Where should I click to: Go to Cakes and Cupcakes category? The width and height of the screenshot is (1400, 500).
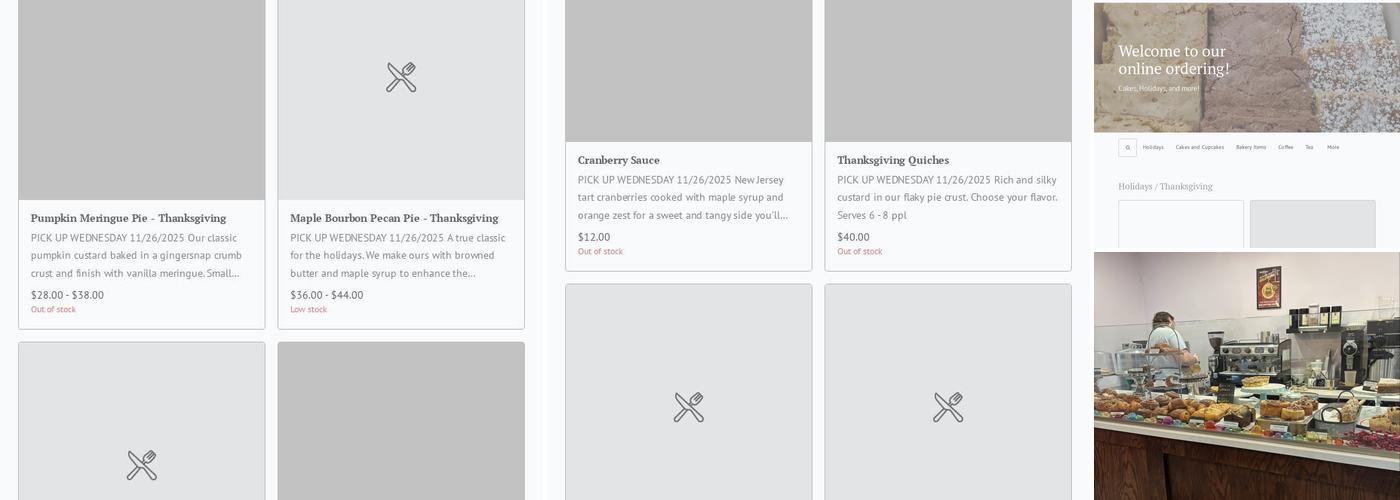[x=1199, y=147]
